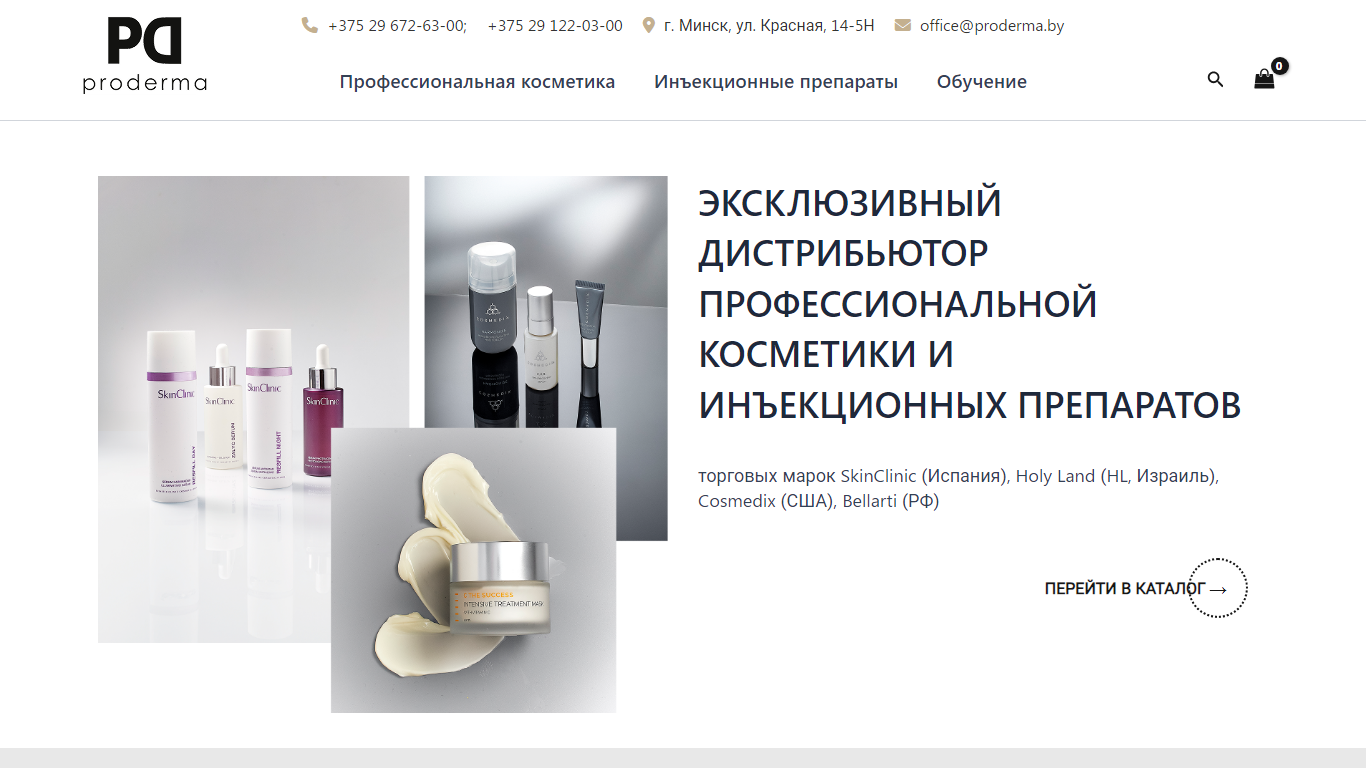
Task: Open Профессиональная косметика menu
Action: click(477, 82)
